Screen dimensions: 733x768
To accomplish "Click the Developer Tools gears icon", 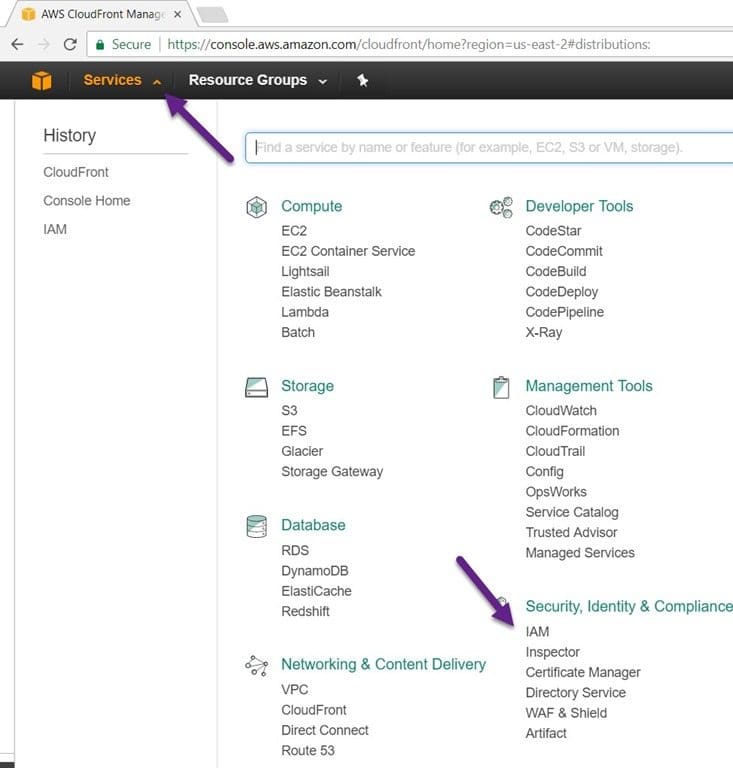I will pos(501,207).
